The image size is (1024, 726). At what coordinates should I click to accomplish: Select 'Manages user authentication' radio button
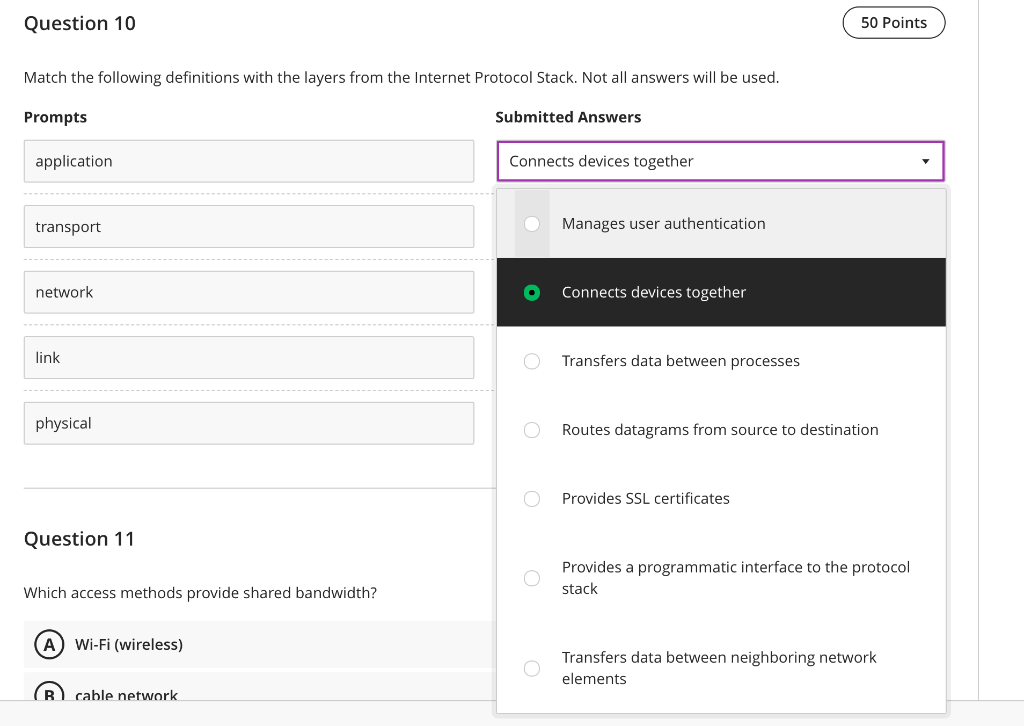pyautogui.click(x=532, y=224)
